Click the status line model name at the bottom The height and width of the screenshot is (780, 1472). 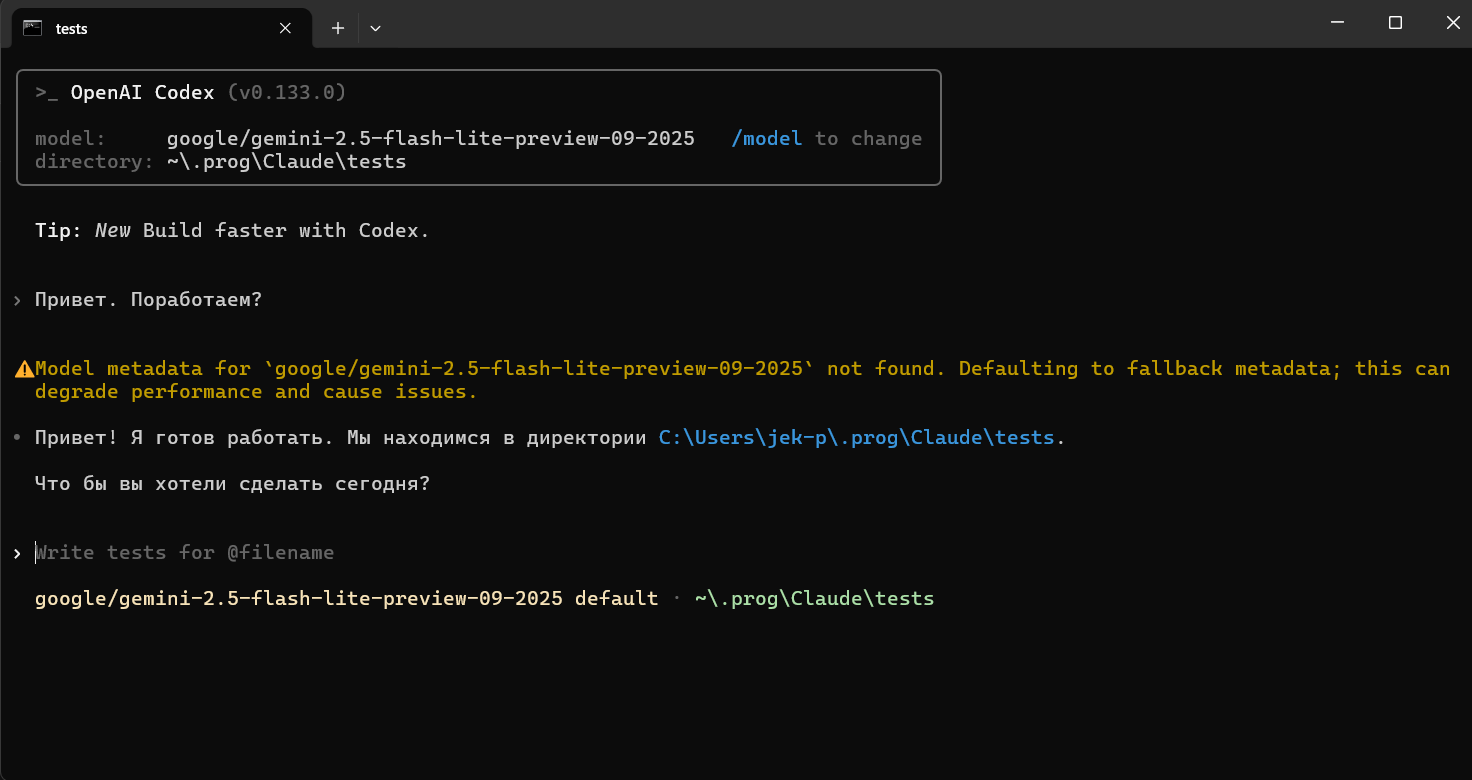(x=298, y=599)
